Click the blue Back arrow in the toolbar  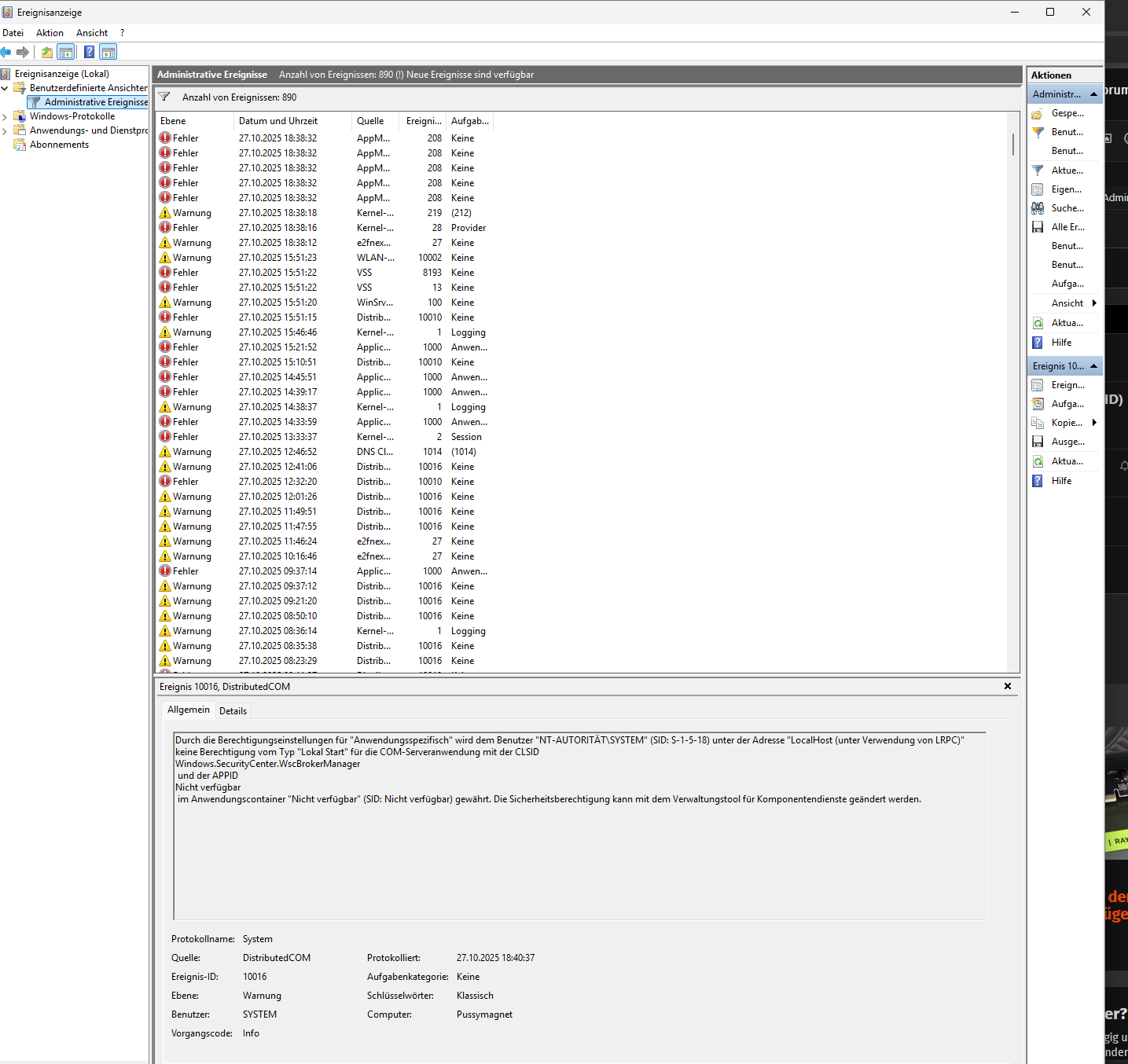point(6,53)
